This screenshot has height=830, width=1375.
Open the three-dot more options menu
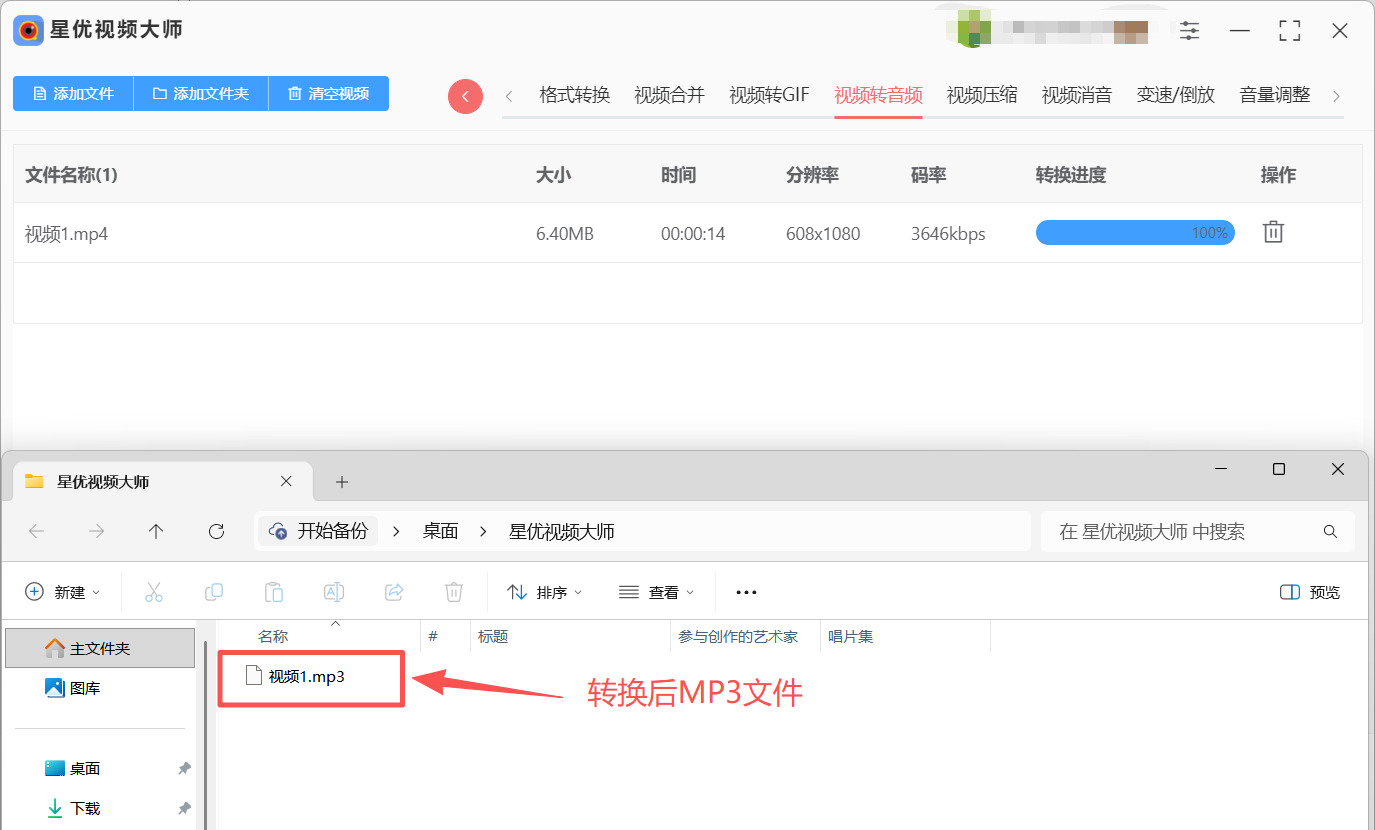[x=746, y=592]
